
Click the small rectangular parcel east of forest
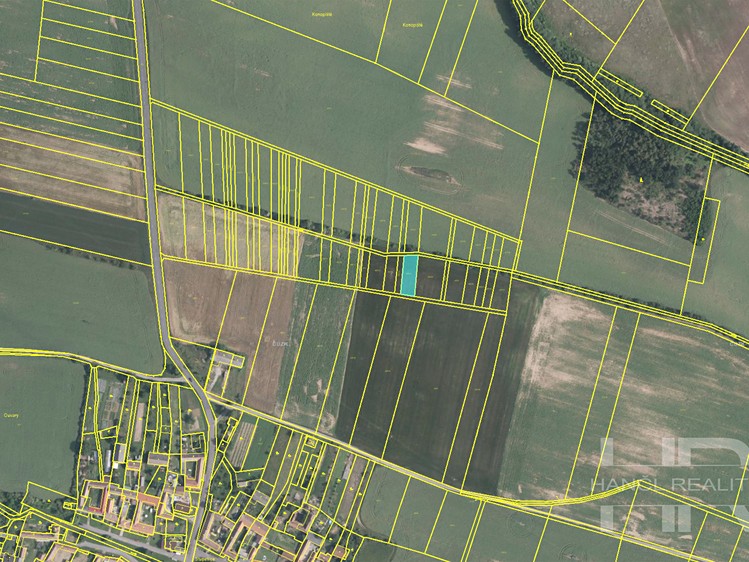[706, 240]
